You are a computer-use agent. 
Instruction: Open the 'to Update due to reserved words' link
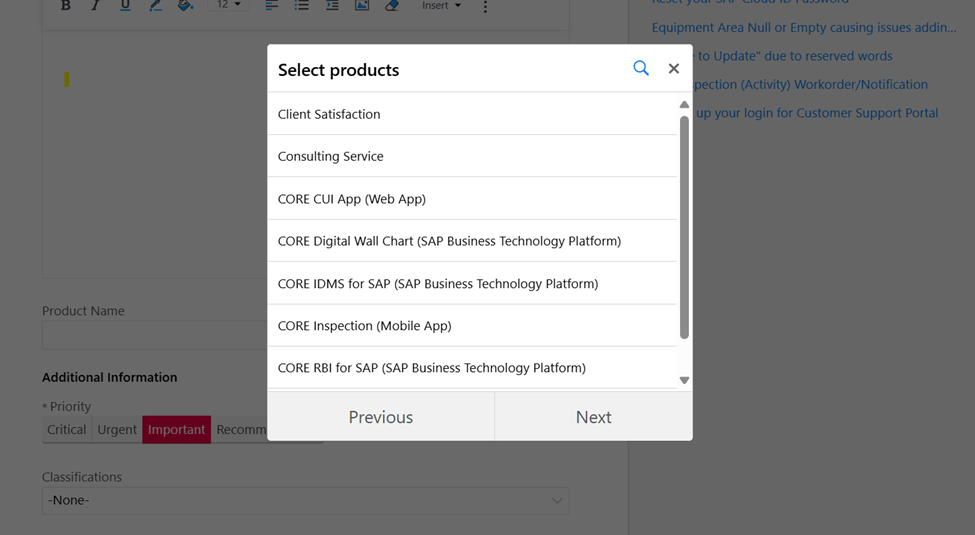coord(793,56)
